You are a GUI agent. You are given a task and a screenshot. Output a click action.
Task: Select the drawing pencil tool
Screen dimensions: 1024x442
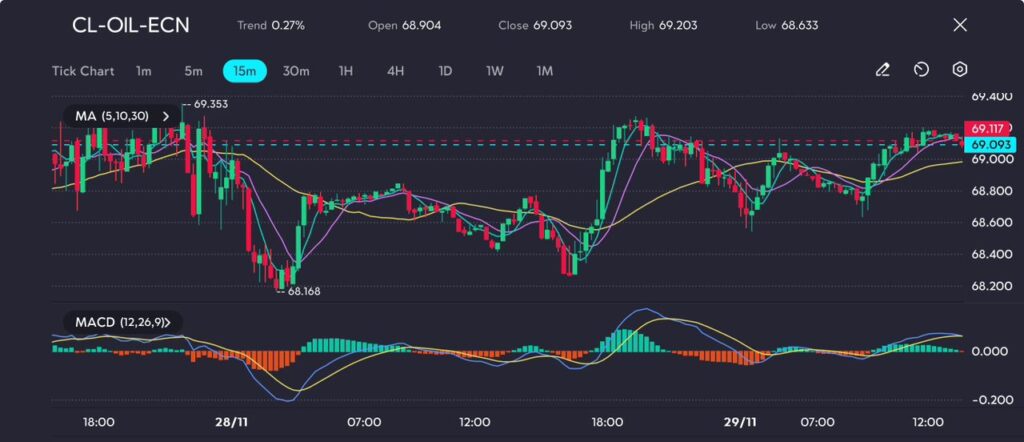pyautogui.click(x=882, y=70)
